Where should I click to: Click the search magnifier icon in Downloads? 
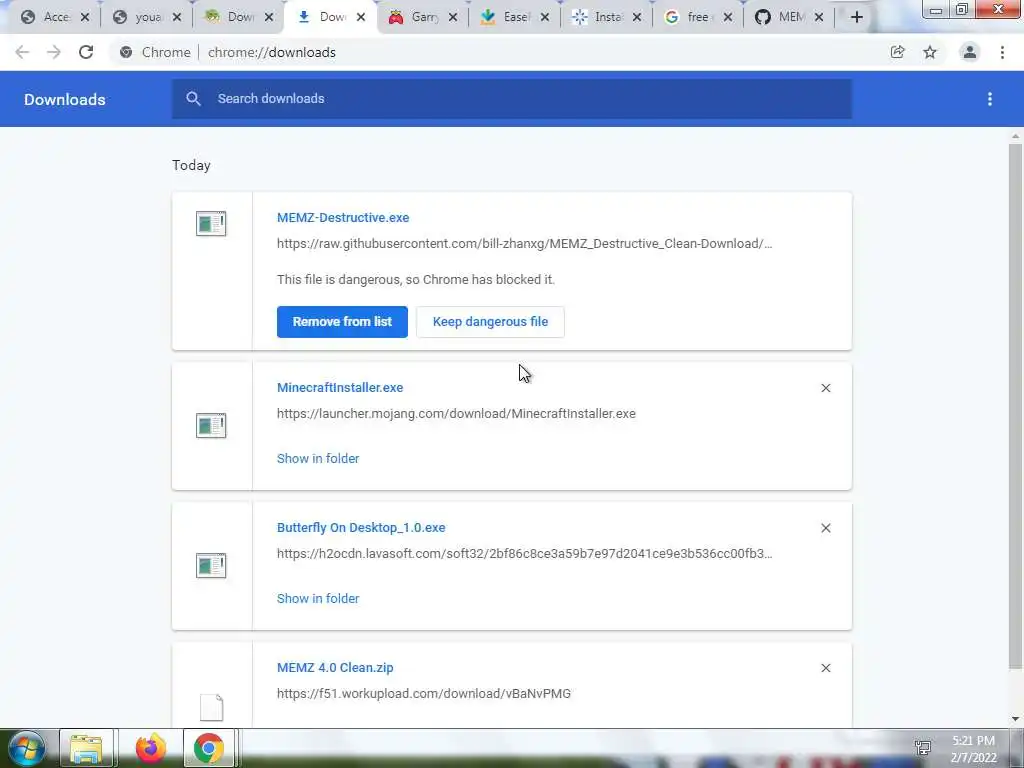193,99
